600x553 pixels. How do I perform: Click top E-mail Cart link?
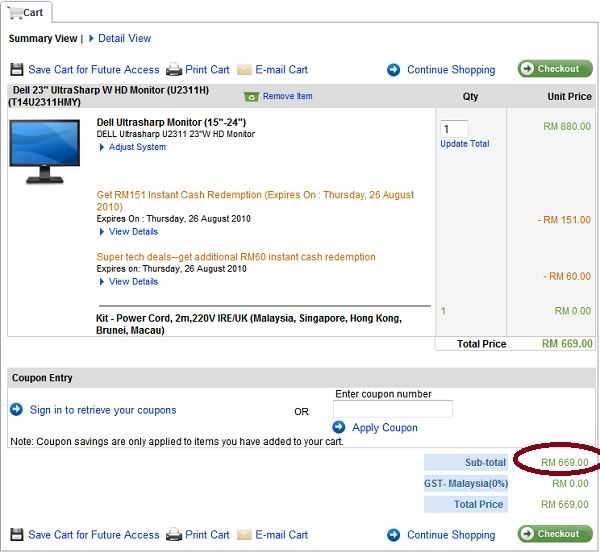[x=281, y=70]
